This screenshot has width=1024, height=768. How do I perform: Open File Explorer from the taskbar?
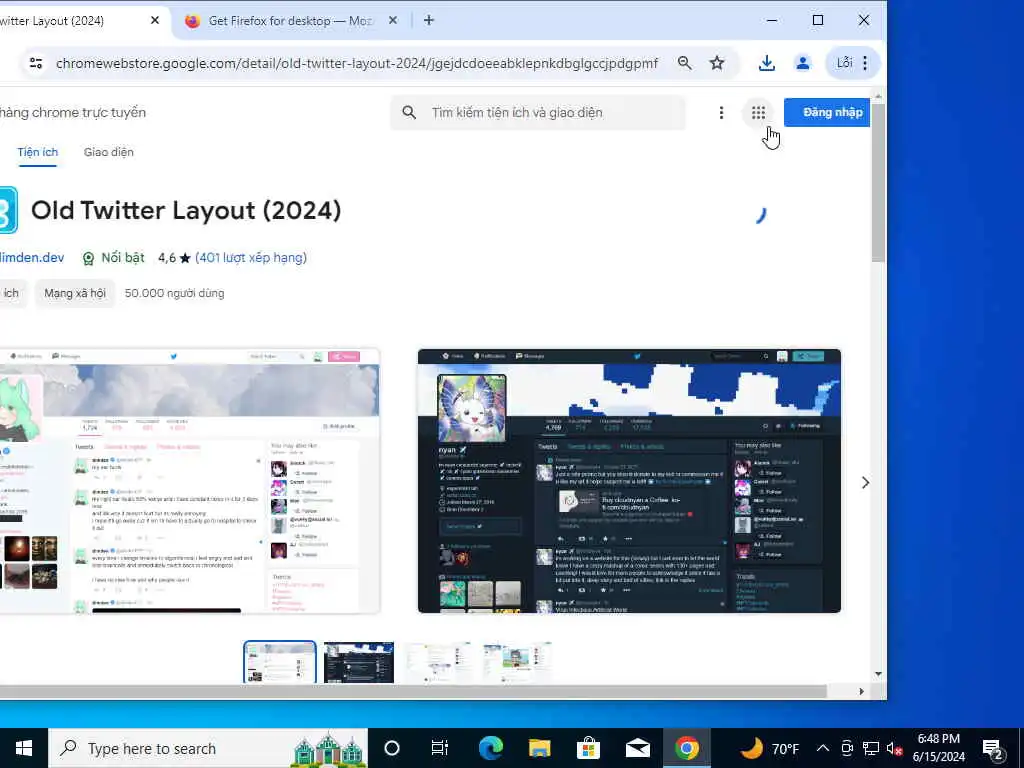coord(539,748)
